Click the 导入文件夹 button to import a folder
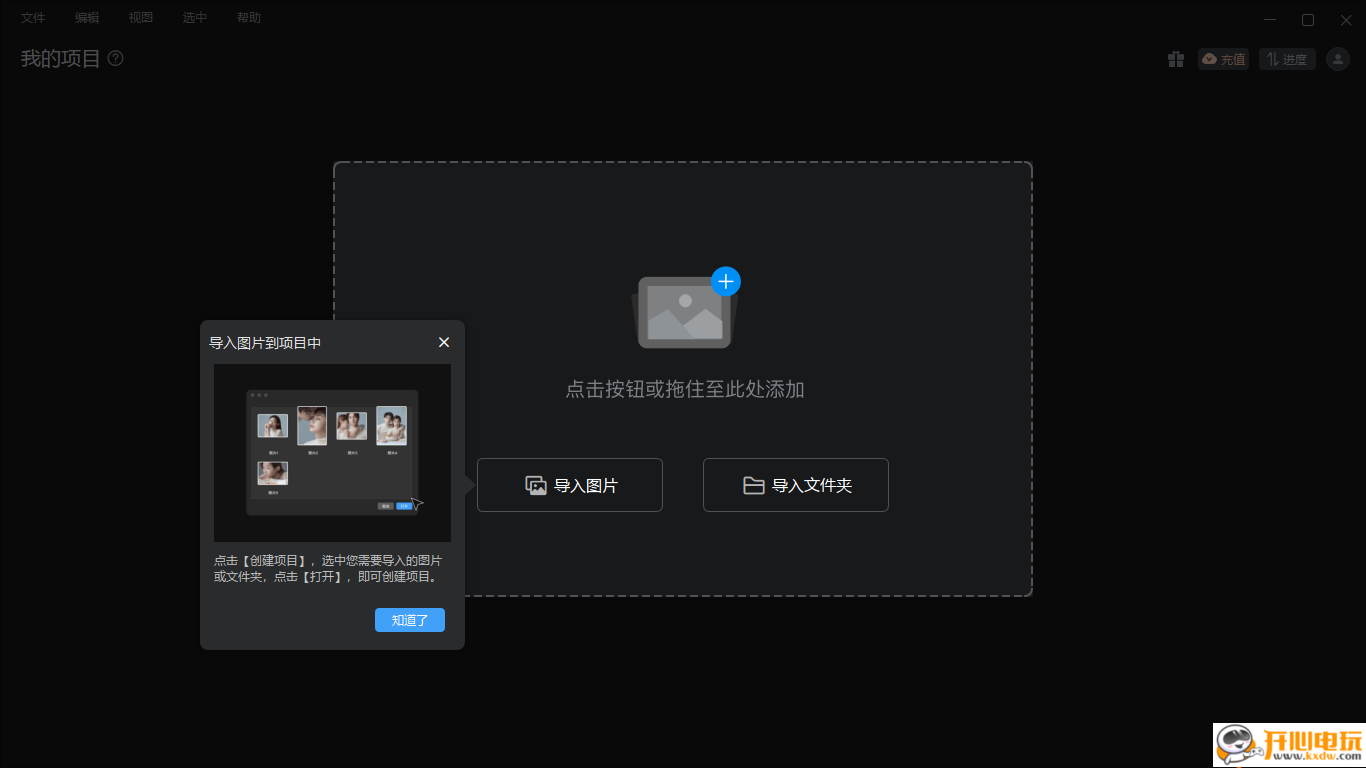Image resolution: width=1366 pixels, height=768 pixels. 796,484
